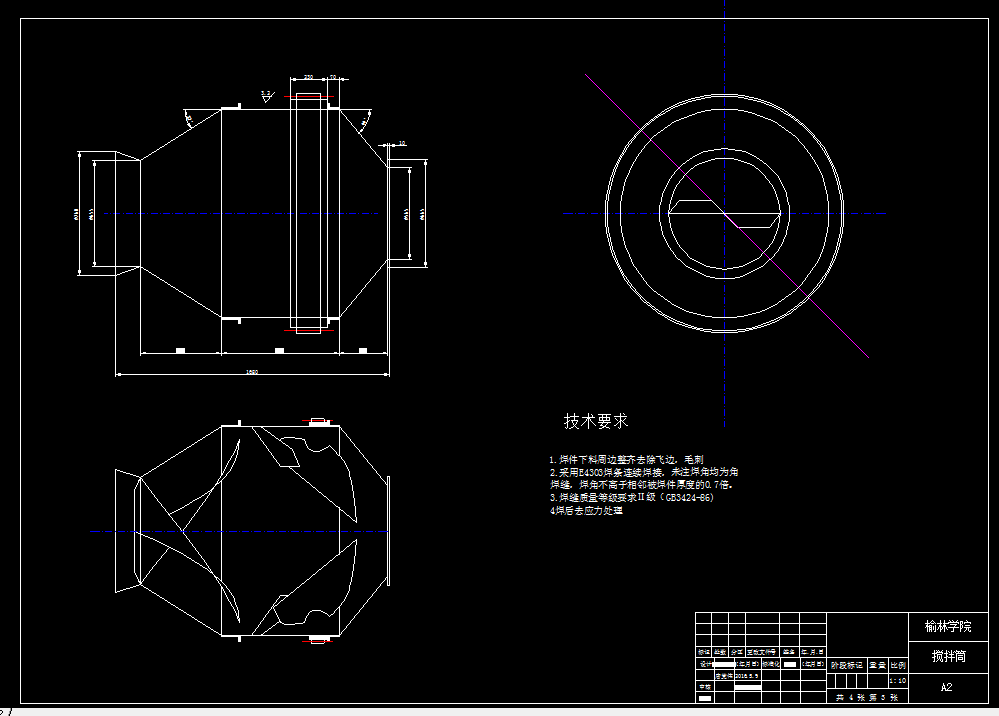Image resolution: width=999 pixels, height=716 pixels.
Task: Select note line 2 mentioning E4303 welding rod
Action: click(644, 478)
